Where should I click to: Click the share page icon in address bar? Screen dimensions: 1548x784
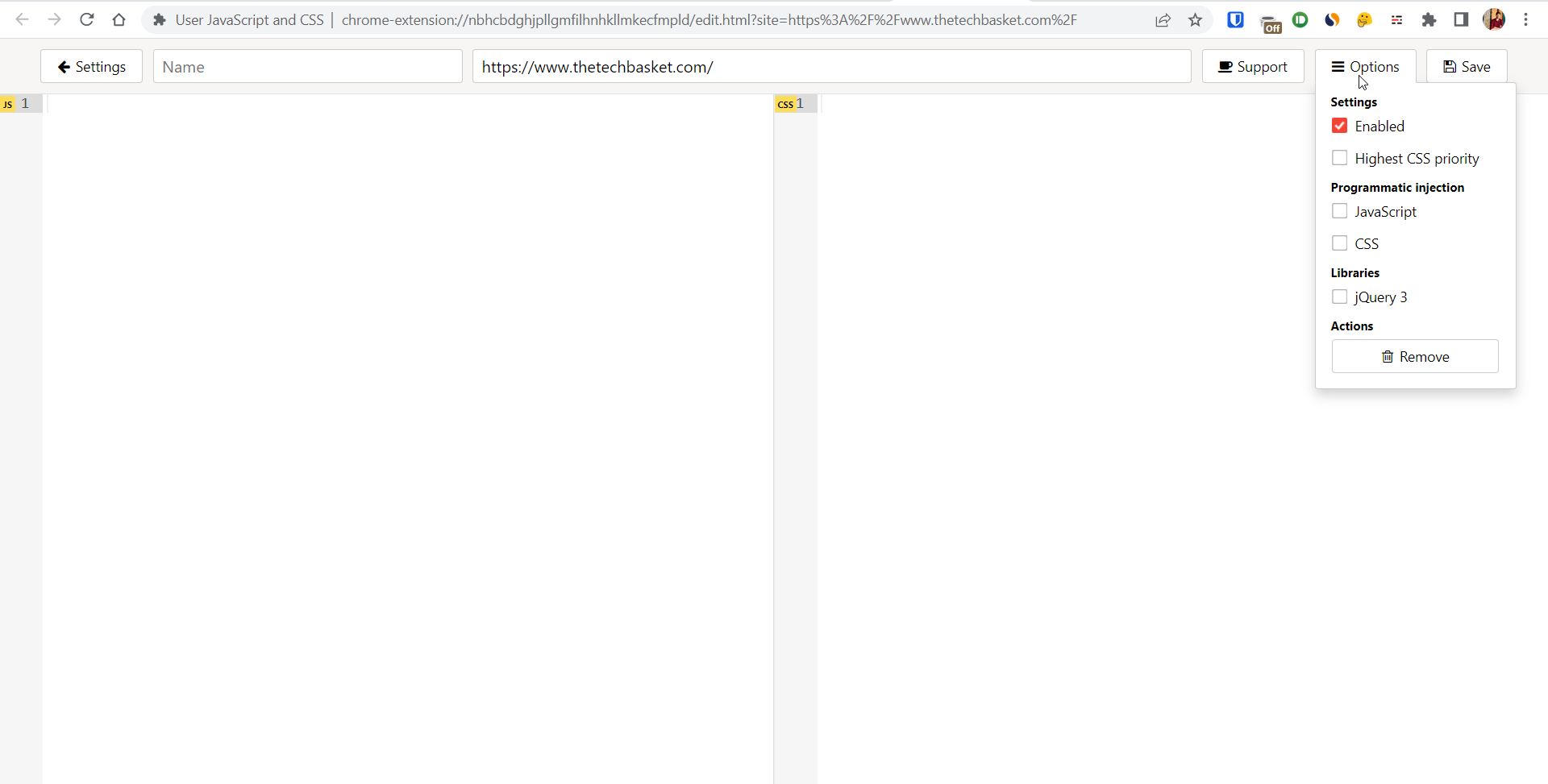(x=1163, y=20)
